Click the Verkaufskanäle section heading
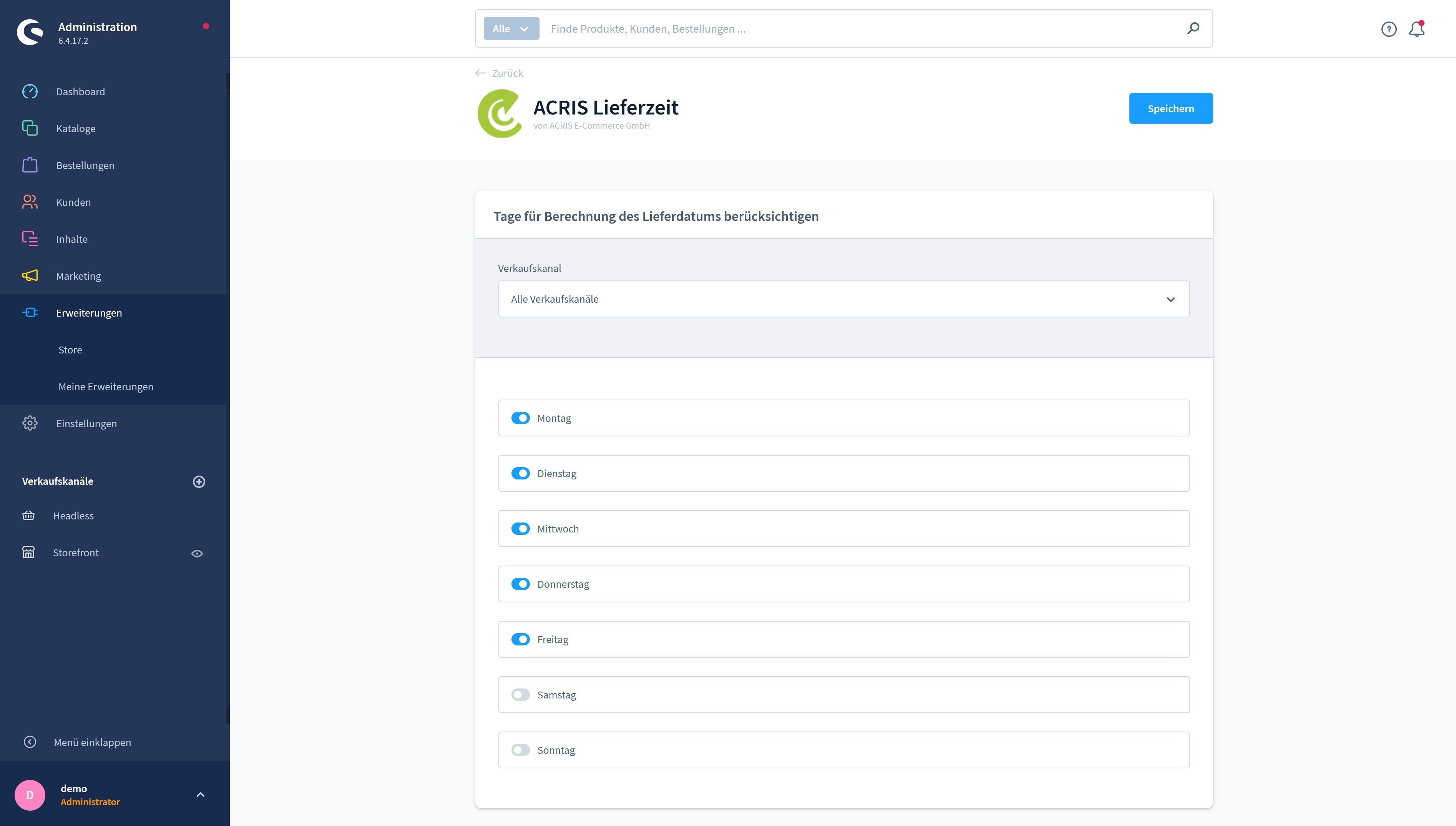Viewport: 1456px width, 826px height. [x=57, y=481]
